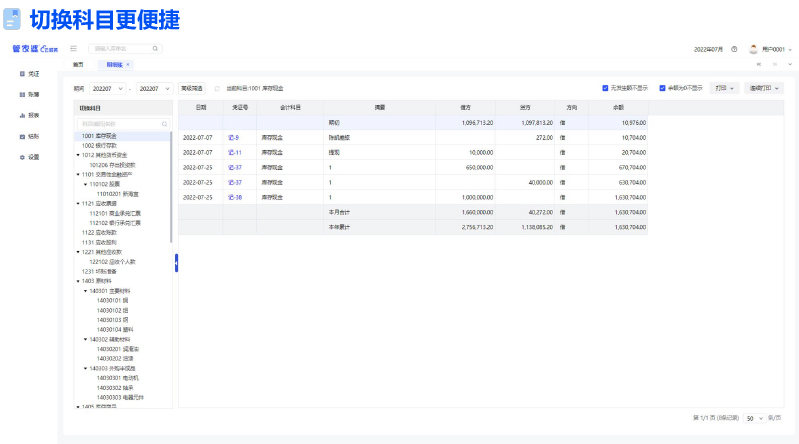Screen dimensions: 799x444
Task: Toggle the 无发生额不显示 checkbox
Action: 606,88
